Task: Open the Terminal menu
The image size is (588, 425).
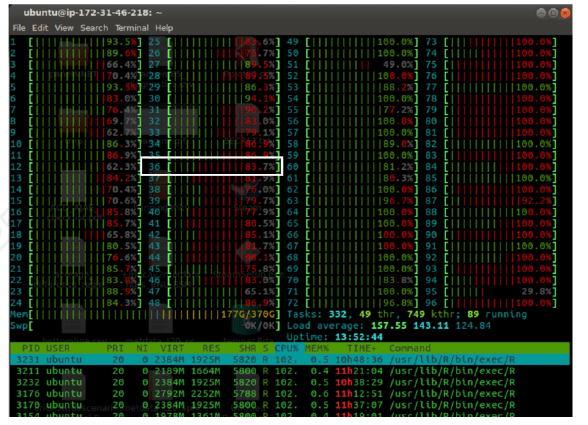Action: pos(132,28)
